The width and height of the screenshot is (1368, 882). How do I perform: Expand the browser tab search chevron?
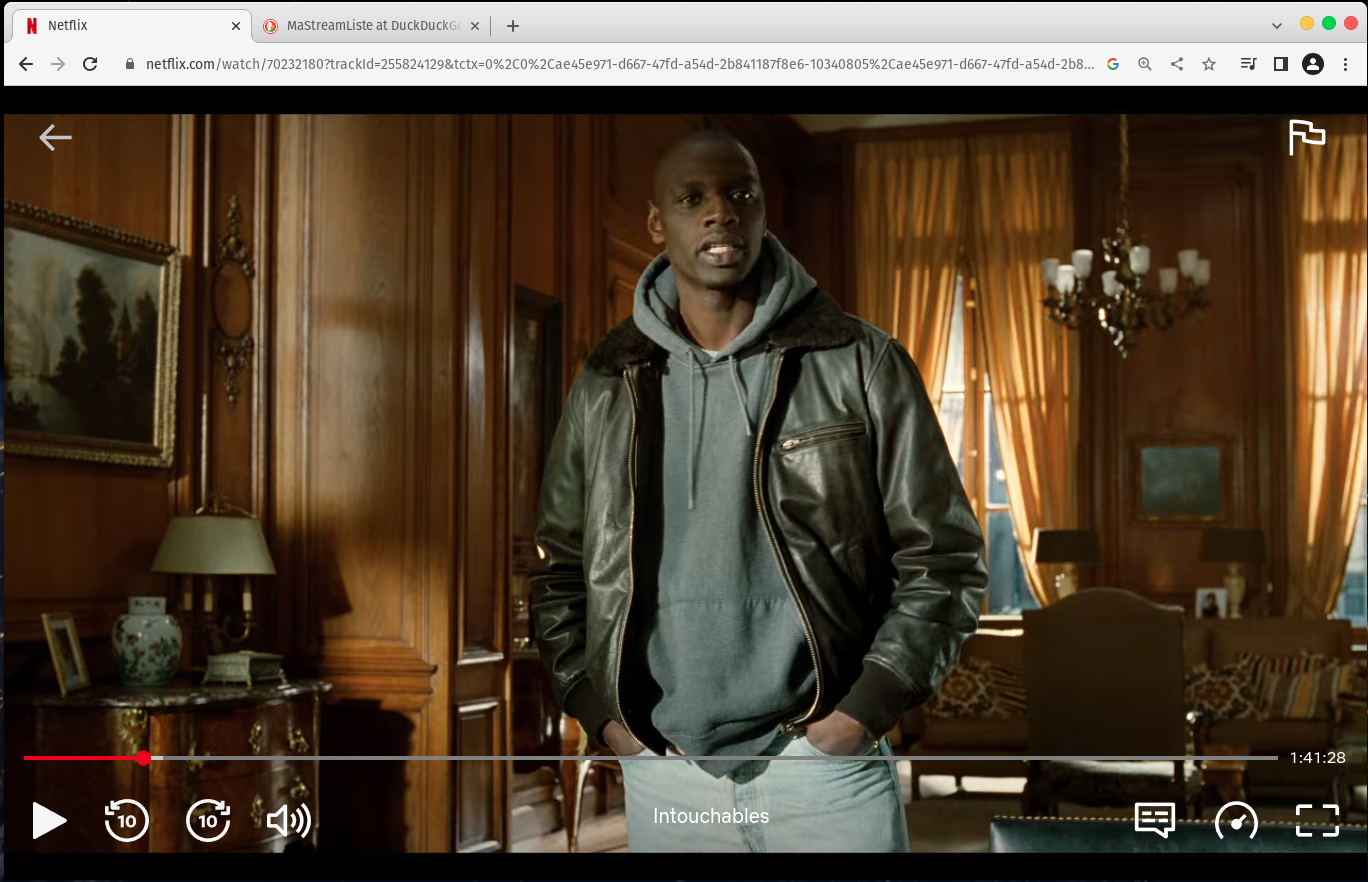(x=1278, y=25)
